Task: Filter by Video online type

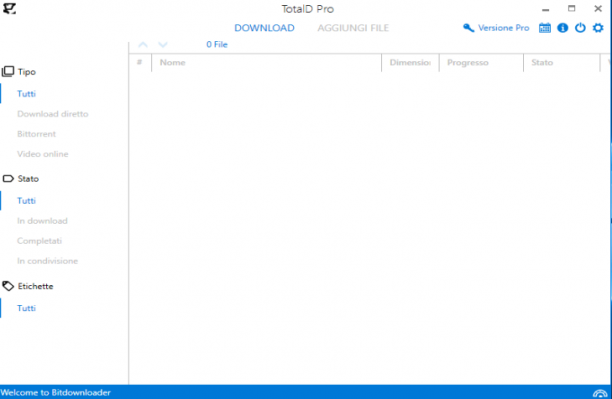Action: click(x=43, y=154)
